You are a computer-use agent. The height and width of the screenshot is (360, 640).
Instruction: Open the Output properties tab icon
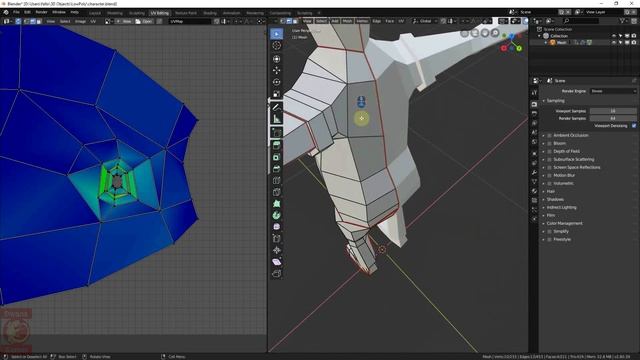pyautogui.click(x=534, y=113)
